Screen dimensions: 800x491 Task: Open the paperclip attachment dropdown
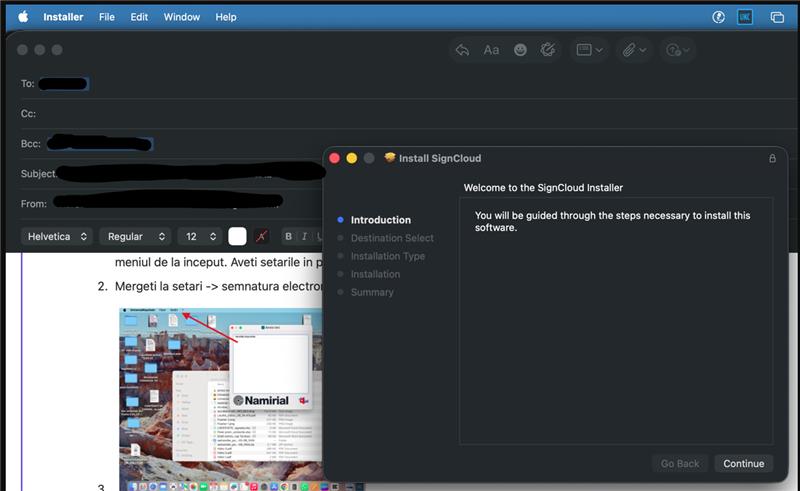tap(634, 50)
